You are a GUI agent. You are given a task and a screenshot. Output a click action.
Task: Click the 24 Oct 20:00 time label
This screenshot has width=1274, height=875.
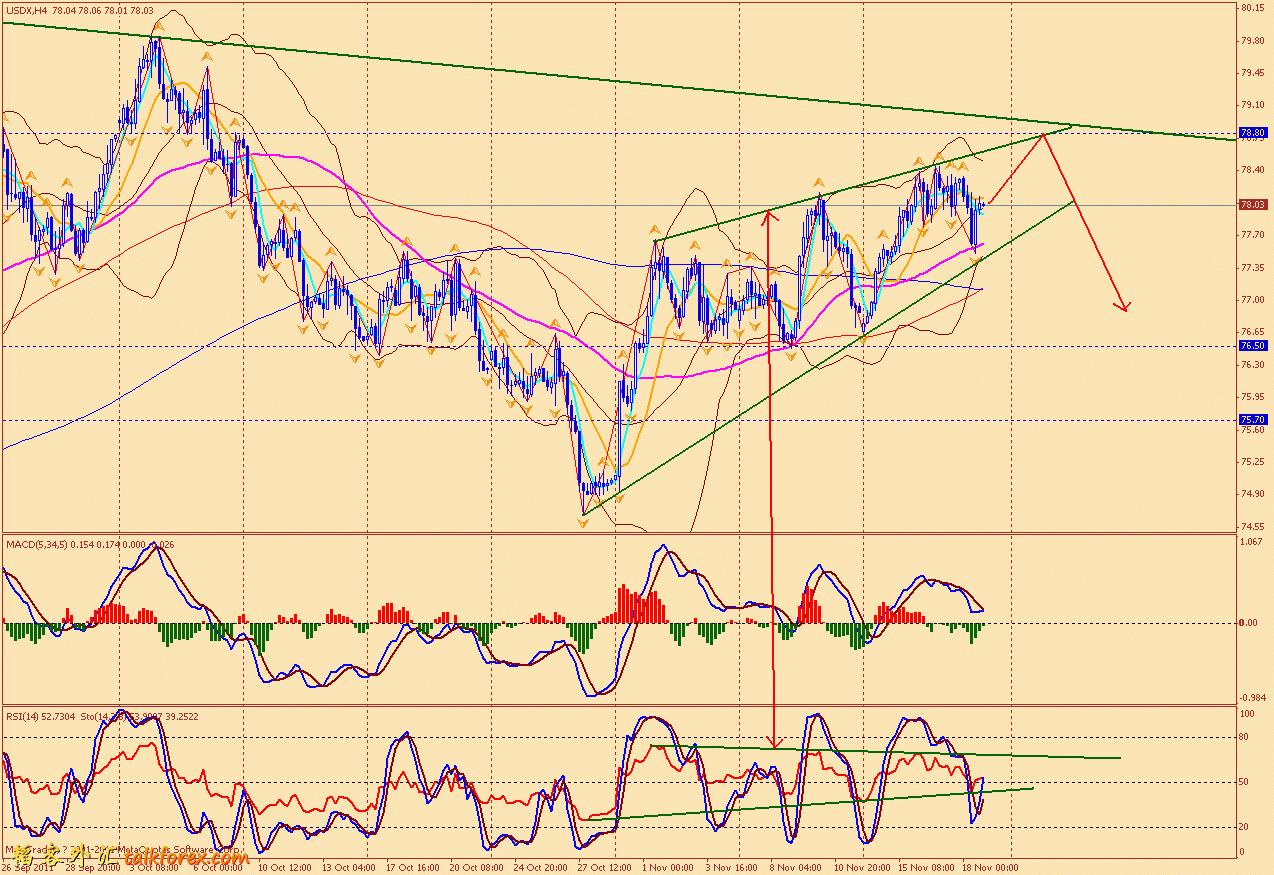(x=540, y=868)
